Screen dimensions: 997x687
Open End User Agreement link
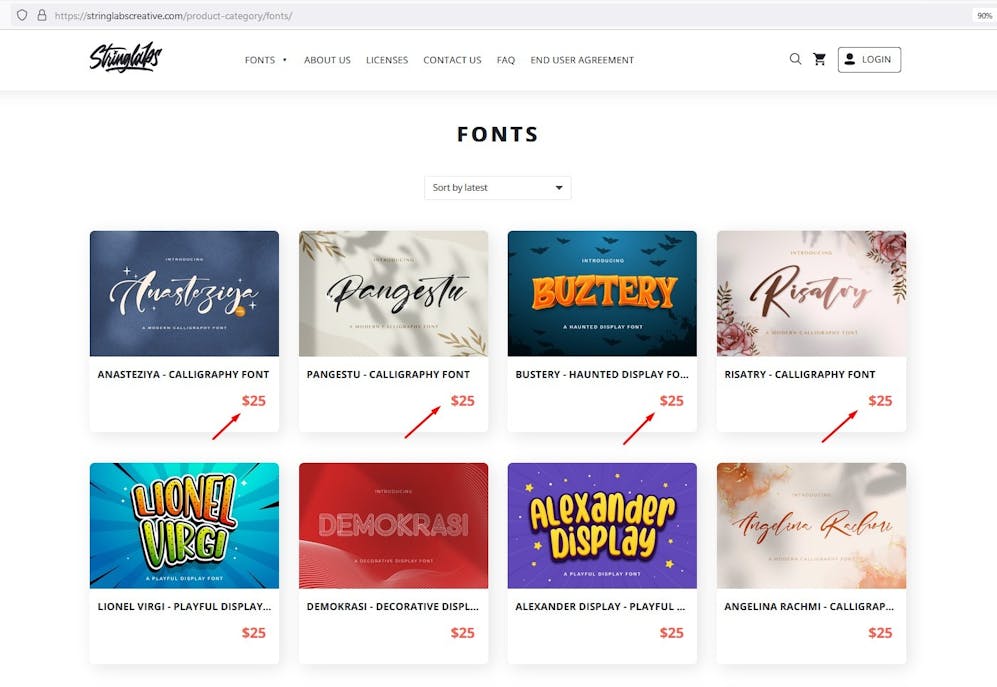(582, 60)
